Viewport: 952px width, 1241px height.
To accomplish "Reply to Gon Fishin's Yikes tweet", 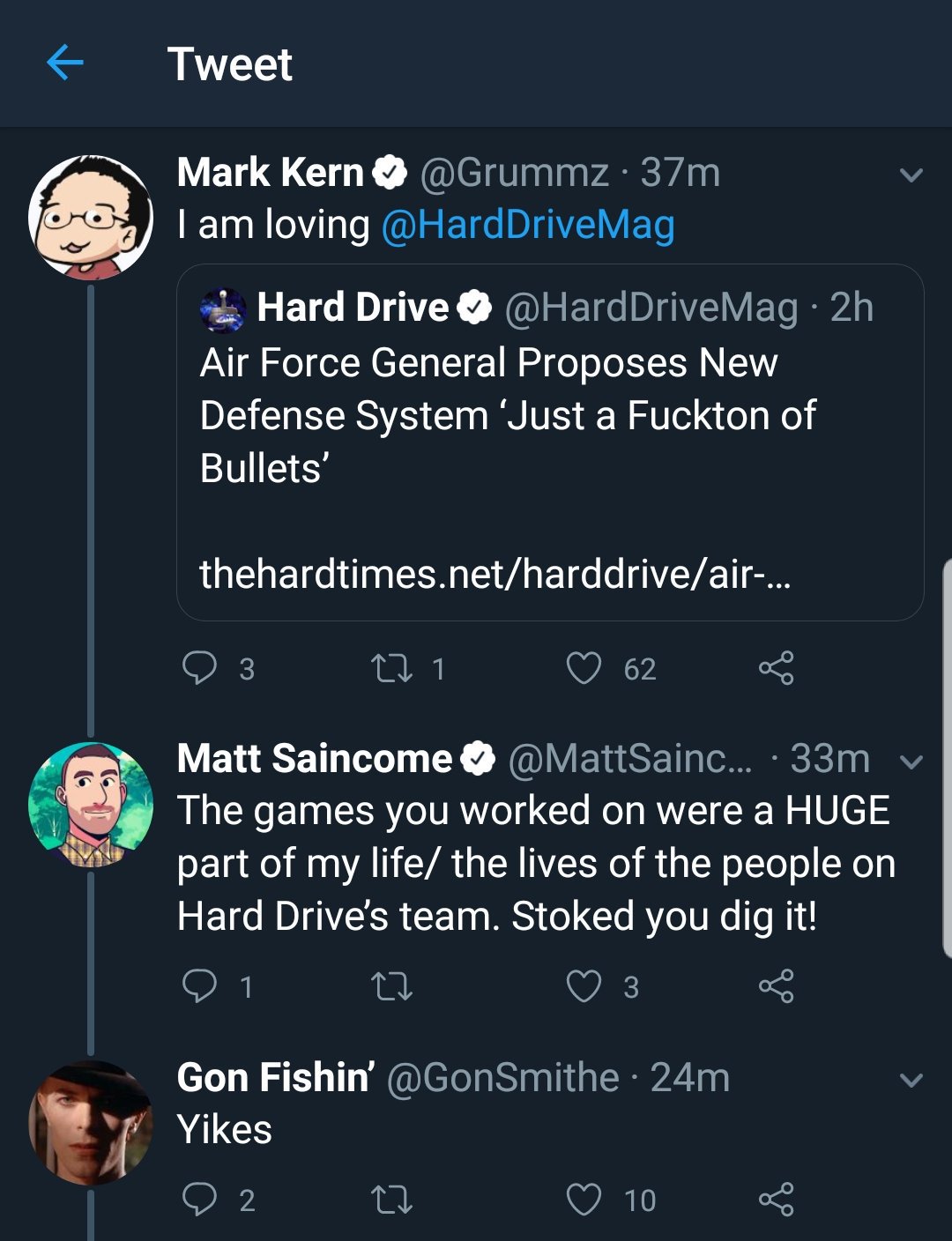I will 199,1200.
